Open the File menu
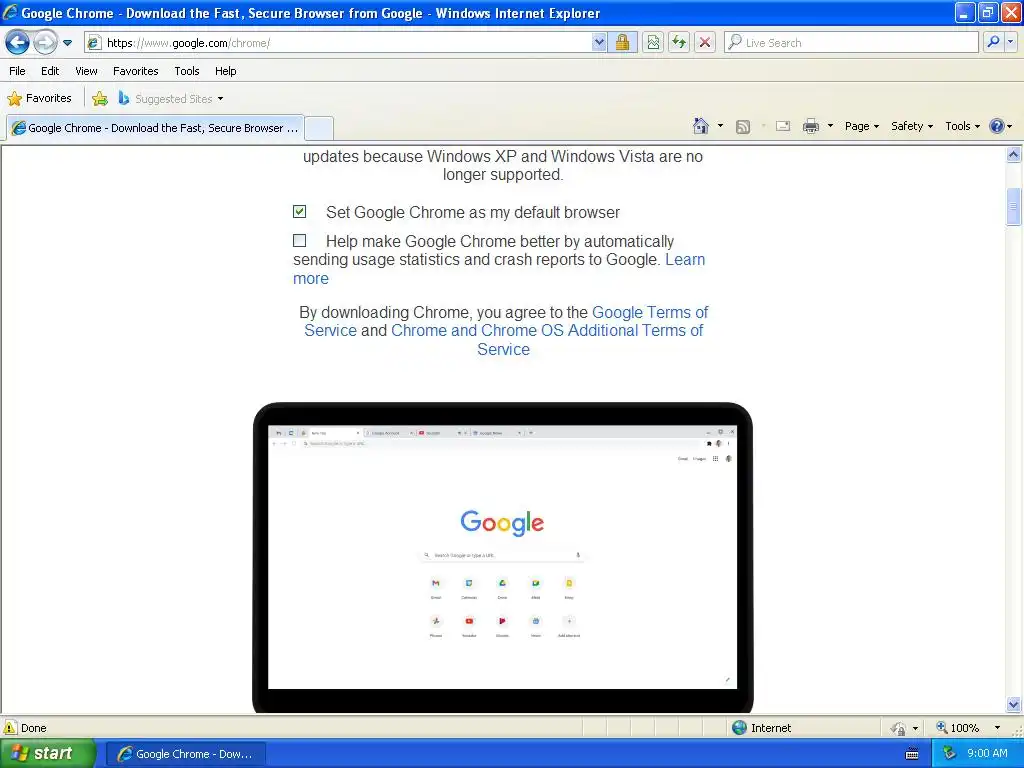Image resolution: width=1024 pixels, height=768 pixels. click(x=18, y=71)
